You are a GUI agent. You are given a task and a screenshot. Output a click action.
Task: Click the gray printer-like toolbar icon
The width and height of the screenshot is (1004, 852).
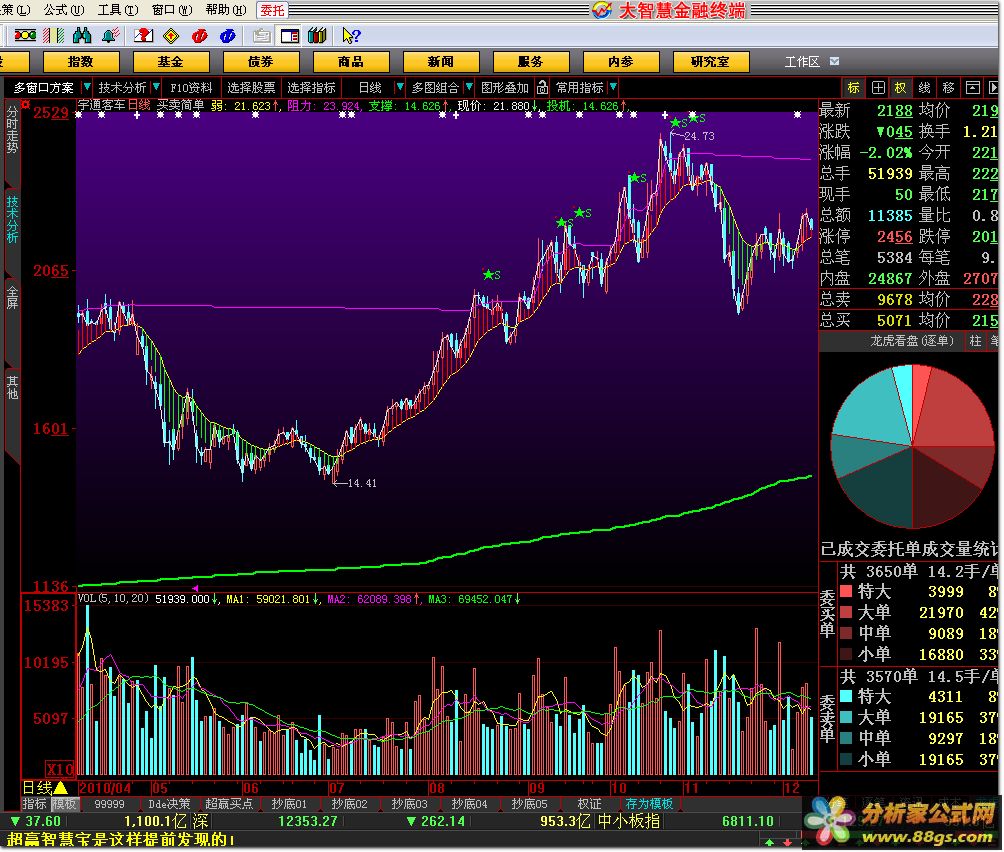point(261,36)
